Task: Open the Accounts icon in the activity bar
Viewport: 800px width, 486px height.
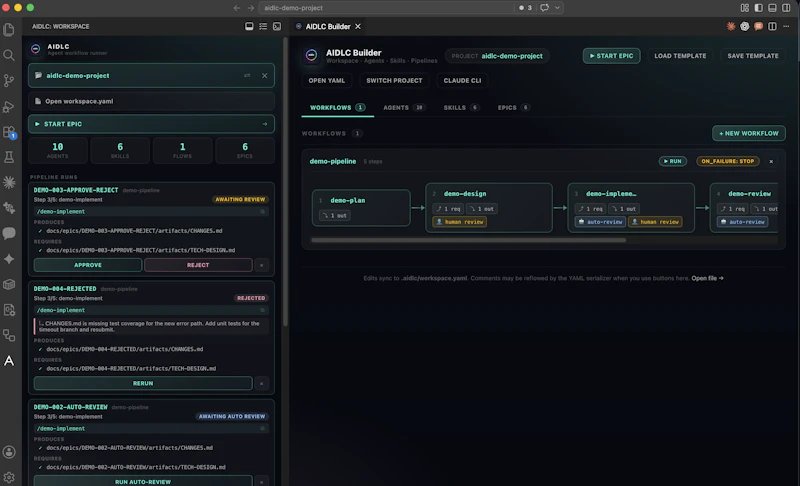Action: 9,452
